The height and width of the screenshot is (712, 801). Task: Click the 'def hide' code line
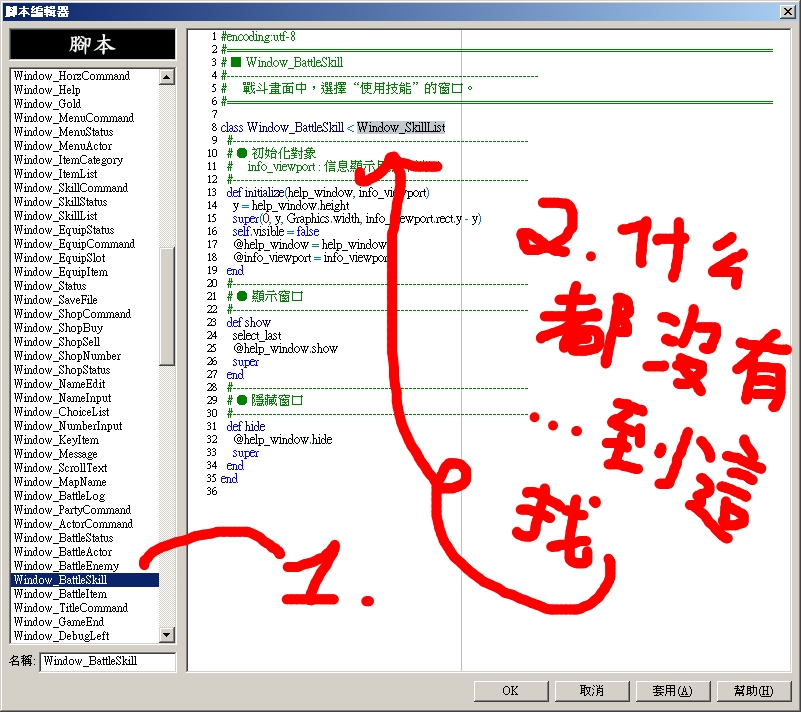[246, 426]
